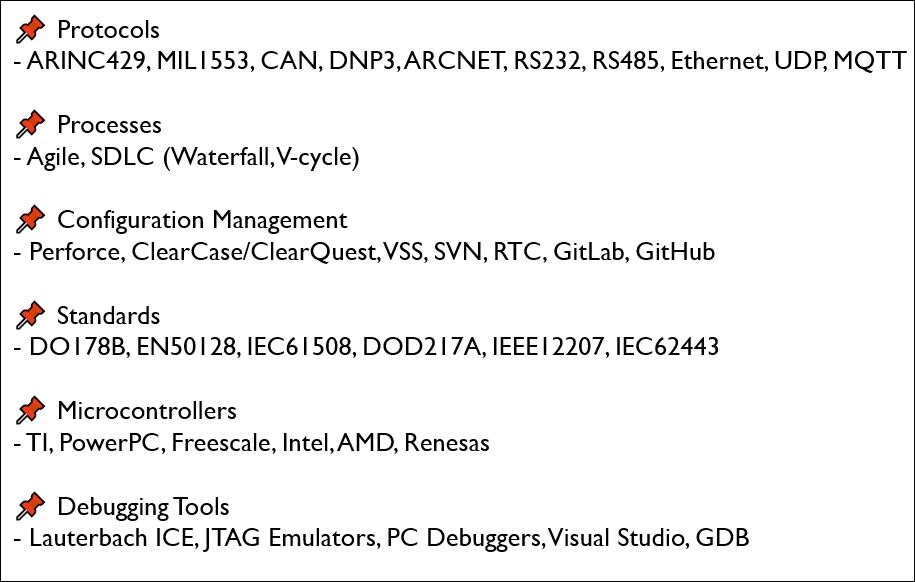This screenshot has width=915, height=582.
Task: Click the Microcontrollers heading text
Action: click(147, 411)
